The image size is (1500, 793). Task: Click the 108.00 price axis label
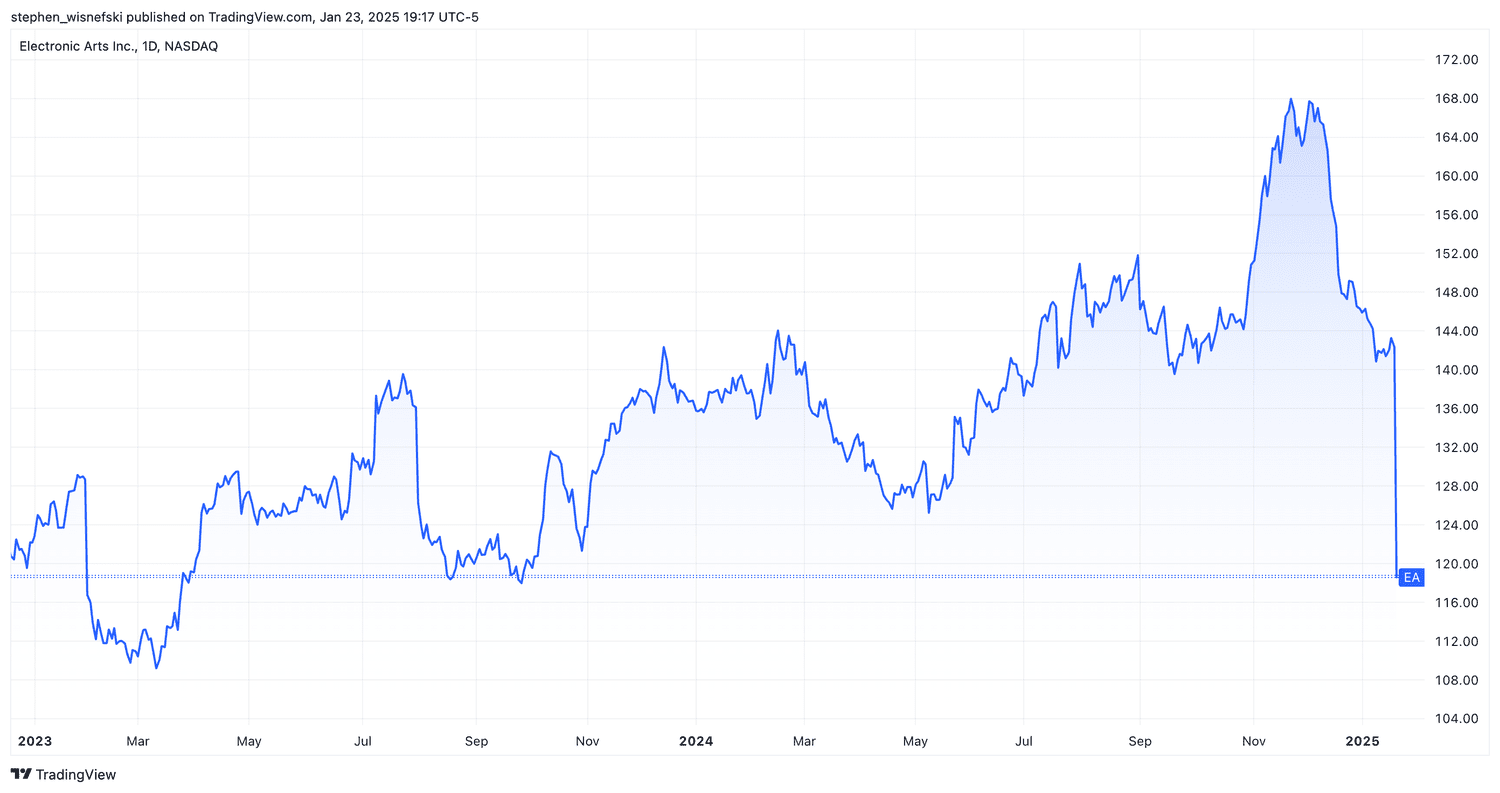coord(1457,681)
